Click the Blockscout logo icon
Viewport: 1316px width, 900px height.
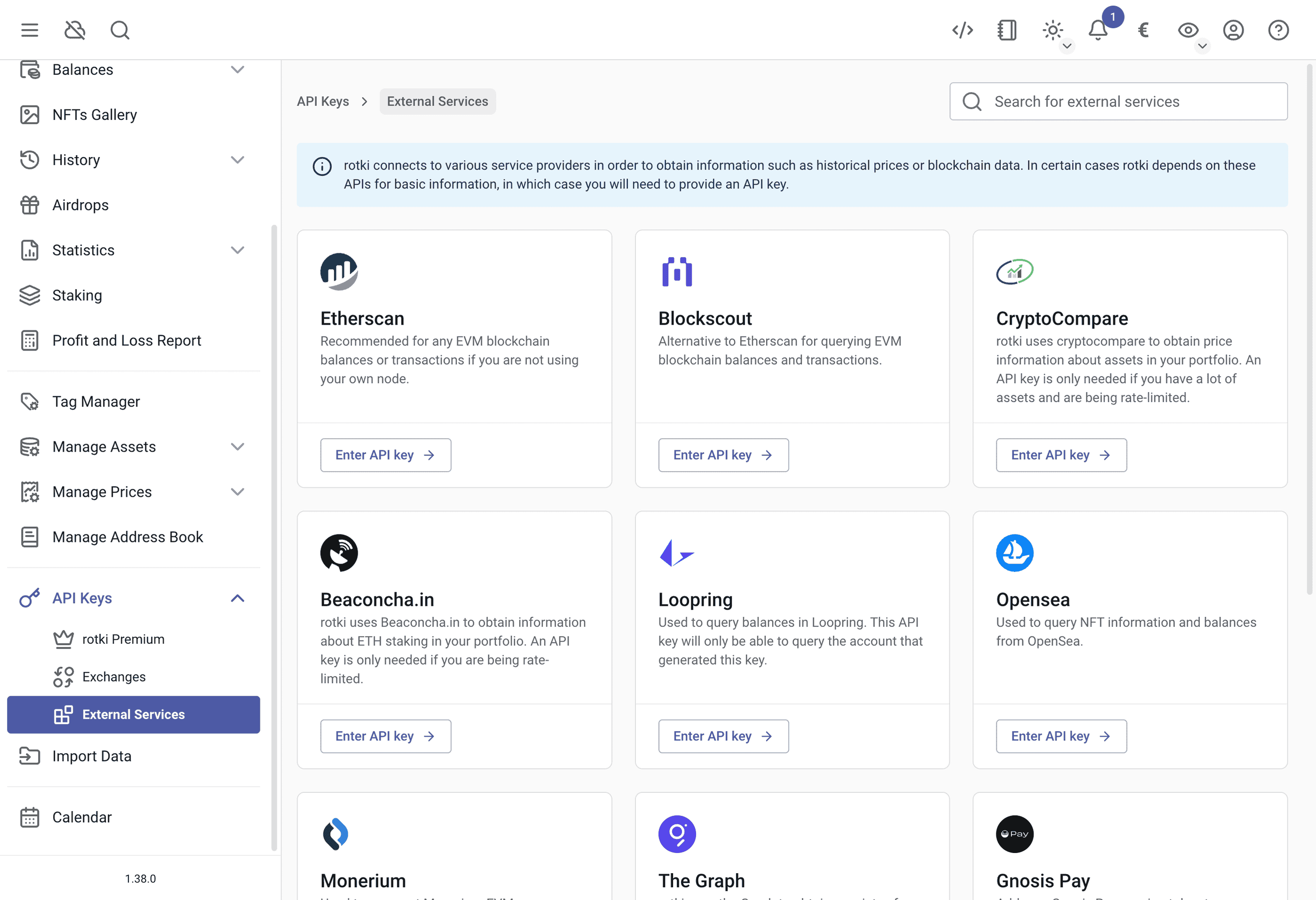tap(677, 271)
